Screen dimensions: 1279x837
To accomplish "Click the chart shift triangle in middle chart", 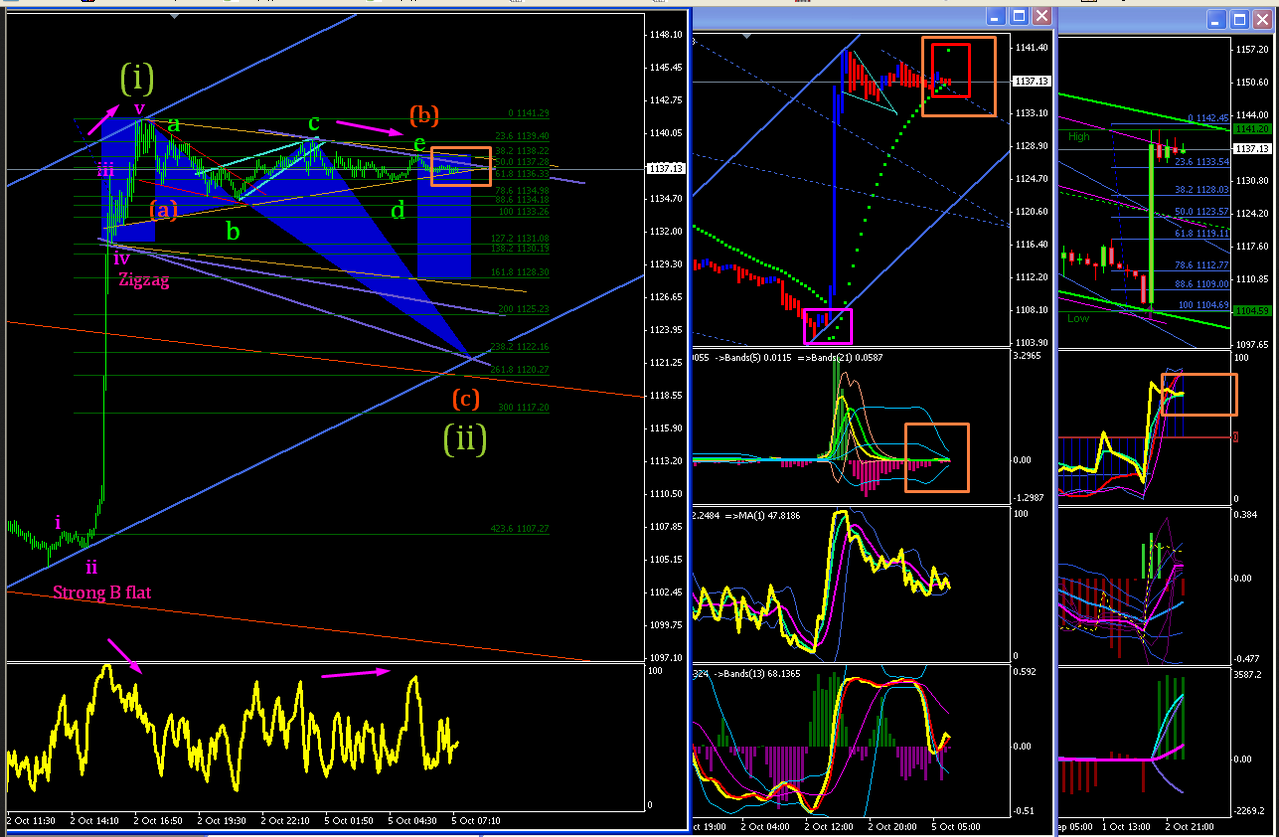I will click(748, 36).
